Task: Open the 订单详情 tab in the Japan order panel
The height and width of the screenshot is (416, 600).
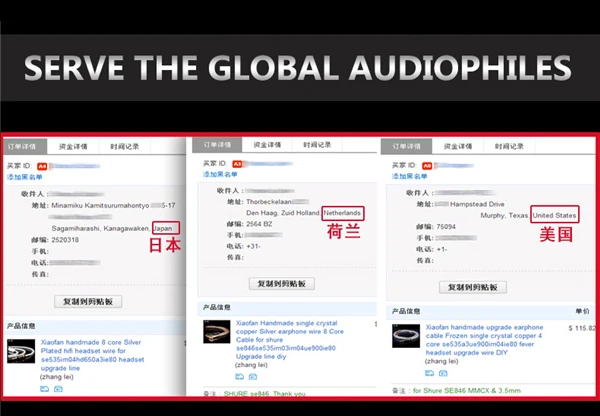Action: 24,147
